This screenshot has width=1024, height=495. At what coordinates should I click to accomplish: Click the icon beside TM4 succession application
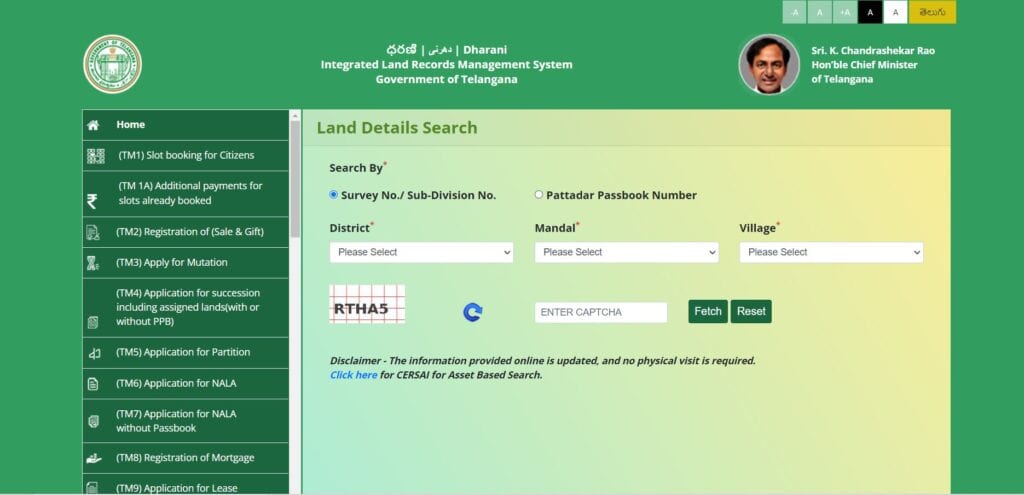(x=93, y=323)
